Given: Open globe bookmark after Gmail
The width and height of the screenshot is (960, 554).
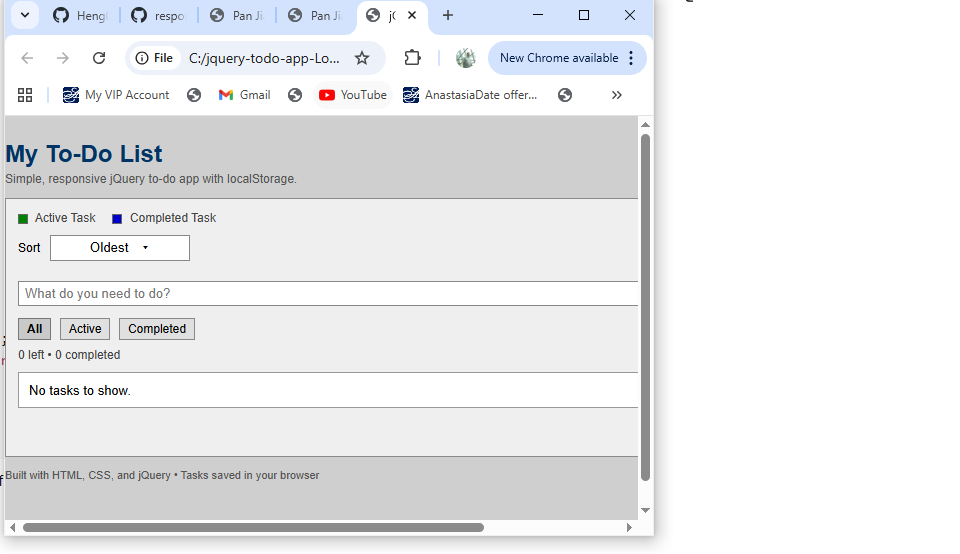Looking at the screenshot, I should click(295, 95).
